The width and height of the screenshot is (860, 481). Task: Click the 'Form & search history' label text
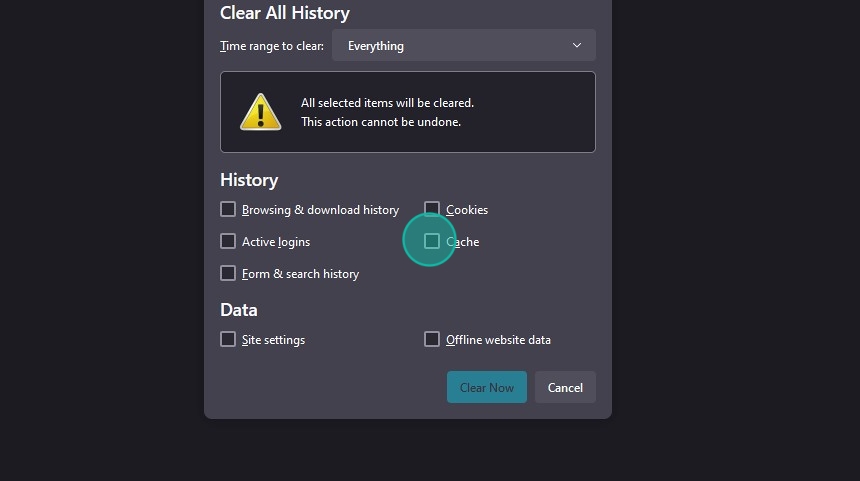(300, 274)
